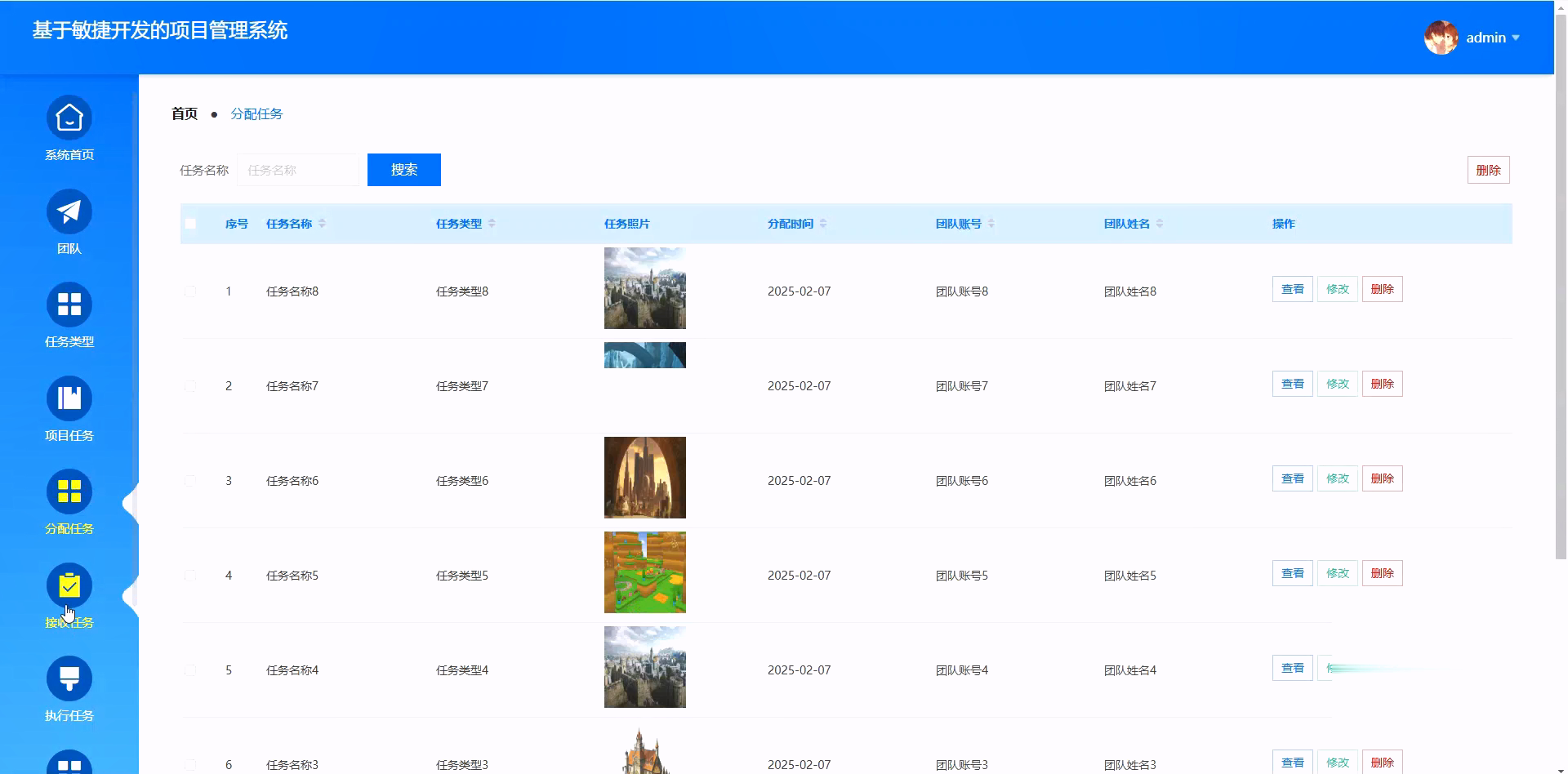Click the 搜索 search button
Image resolution: width=1568 pixels, height=774 pixels.
tap(404, 170)
